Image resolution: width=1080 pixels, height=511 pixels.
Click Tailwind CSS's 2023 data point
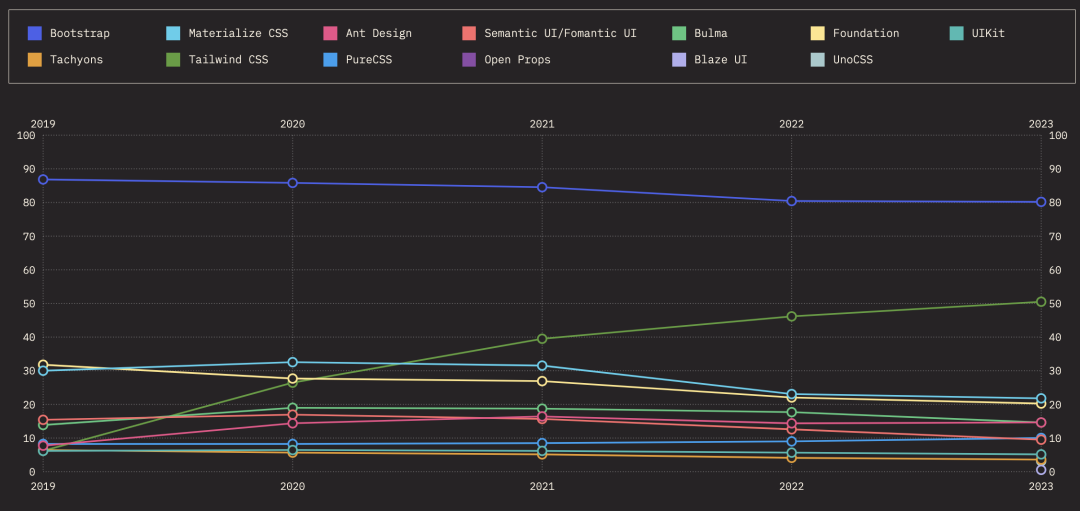pos(1041,302)
